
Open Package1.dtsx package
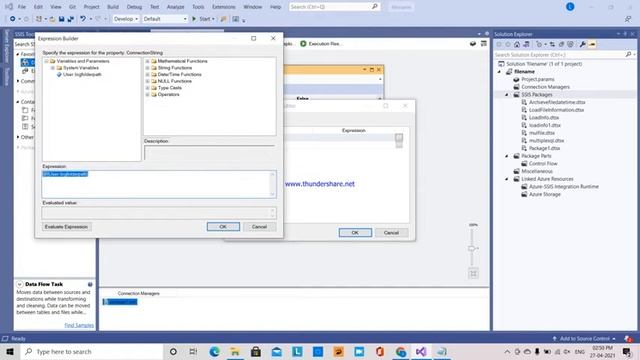pyautogui.click(x=544, y=148)
